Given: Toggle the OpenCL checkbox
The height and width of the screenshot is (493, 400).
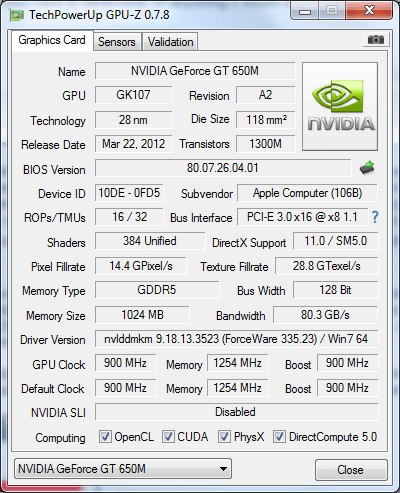Looking at the screenshot, I should 105,436.
